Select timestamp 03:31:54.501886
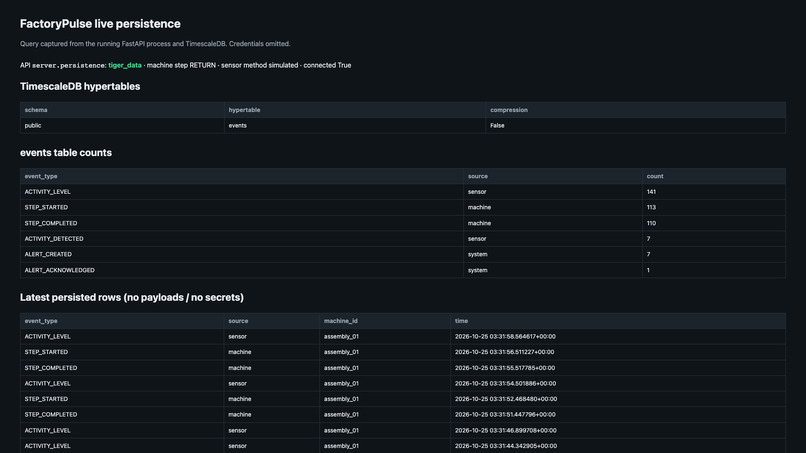The height and width of the screenshot is (453, 806). (x=505, y=383)
